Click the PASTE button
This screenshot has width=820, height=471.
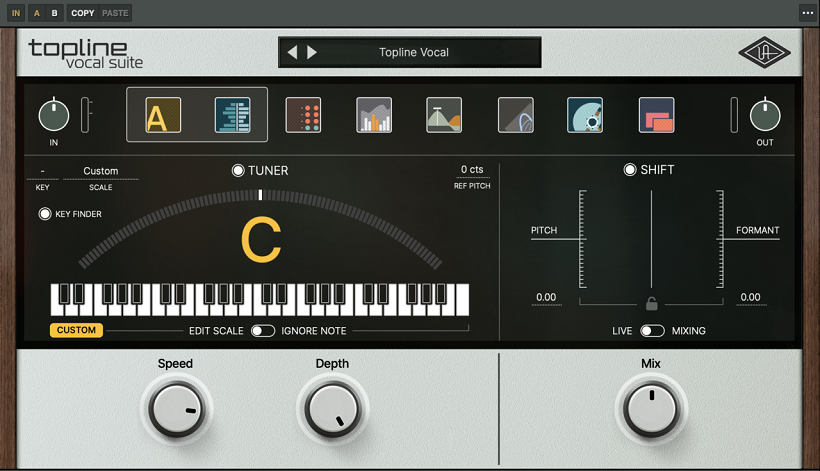point(115,13)
